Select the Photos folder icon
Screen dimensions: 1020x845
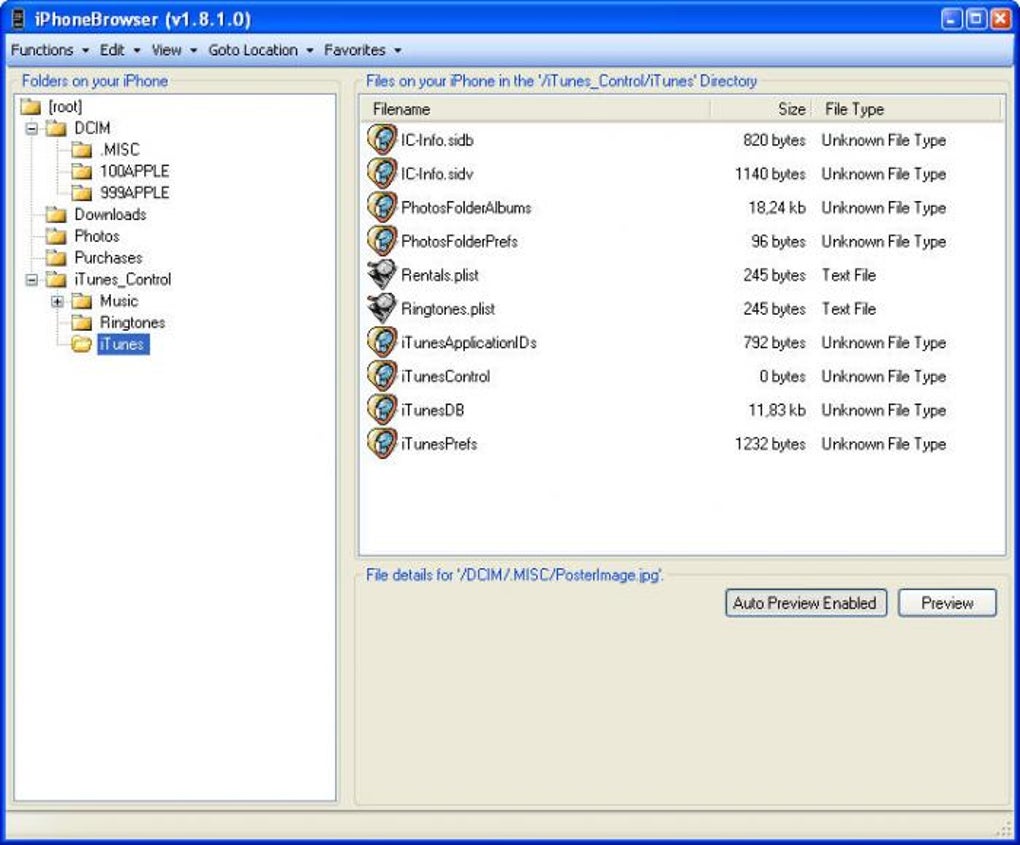57,236
